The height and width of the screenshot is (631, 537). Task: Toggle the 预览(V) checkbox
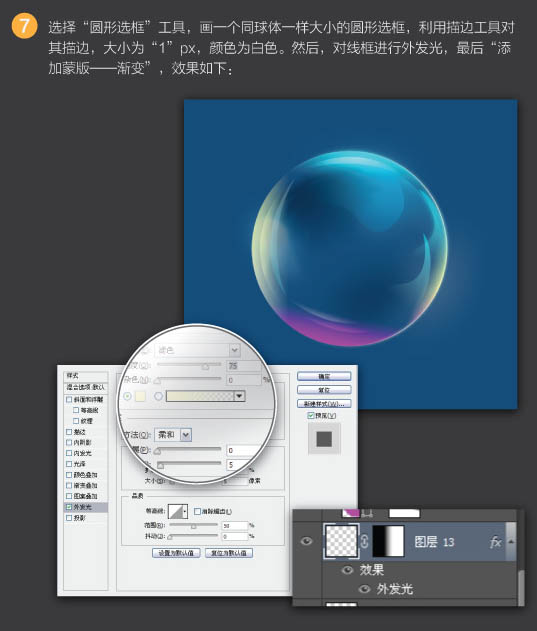[x=311, y=415]
